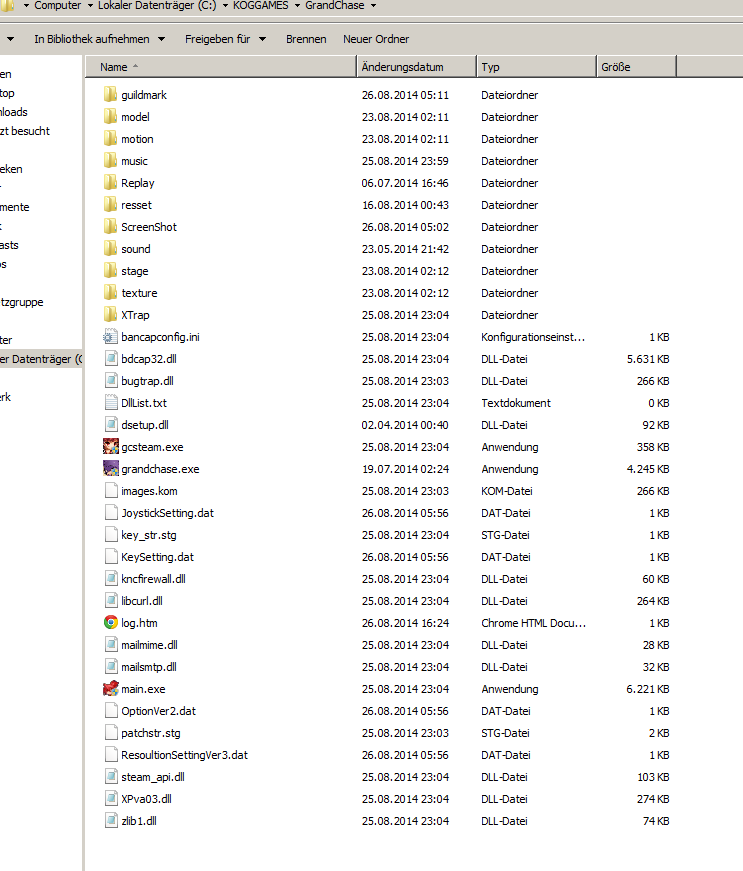Select the file name JoystickSetting.dat
Image resolution: width=743 pixels, height=871 pixels.
[x=167, y=513]
